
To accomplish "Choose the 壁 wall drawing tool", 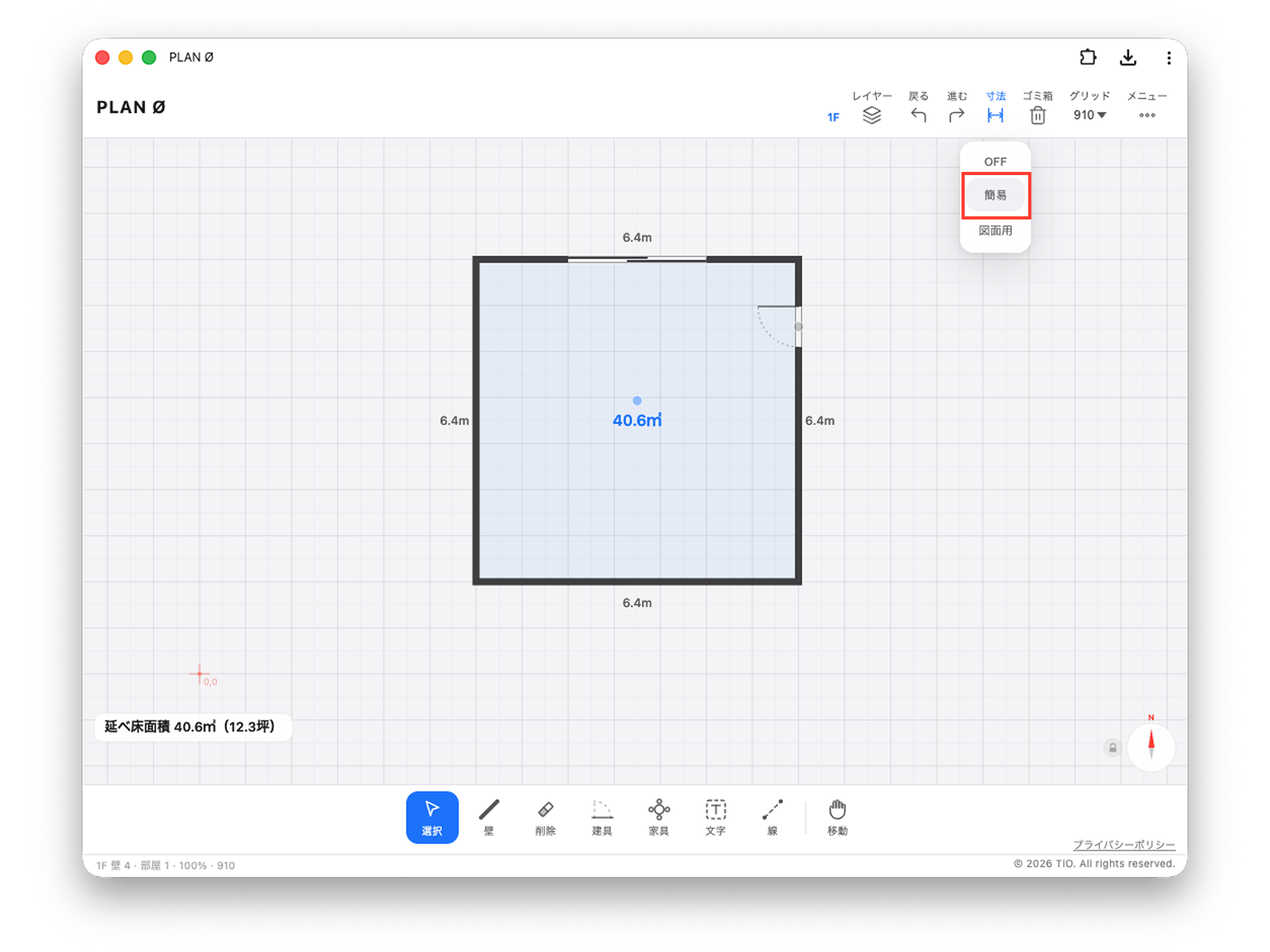I will pos(488,817).
